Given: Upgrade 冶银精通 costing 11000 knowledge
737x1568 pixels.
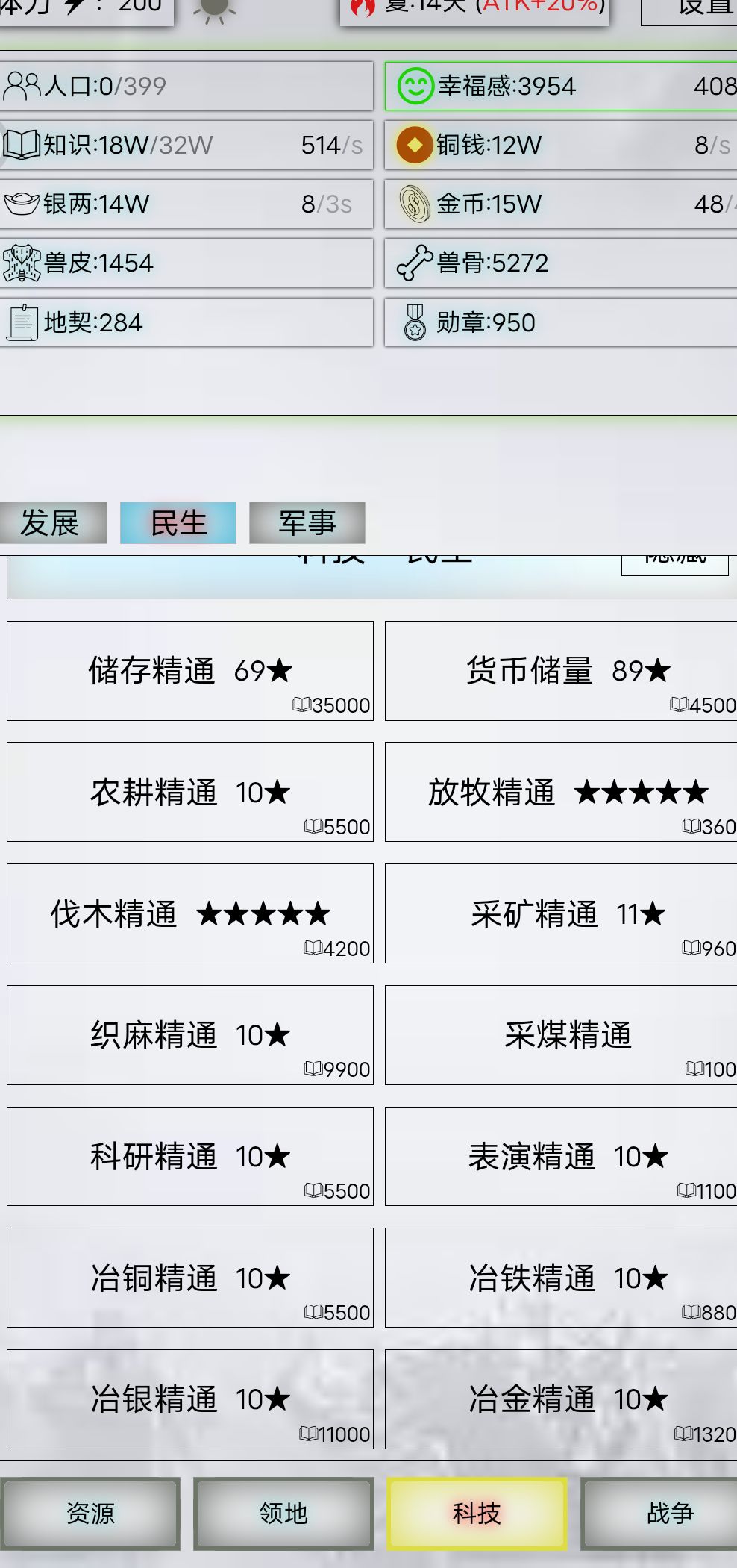Looking at the screenshot, I should pos(190,1399).
